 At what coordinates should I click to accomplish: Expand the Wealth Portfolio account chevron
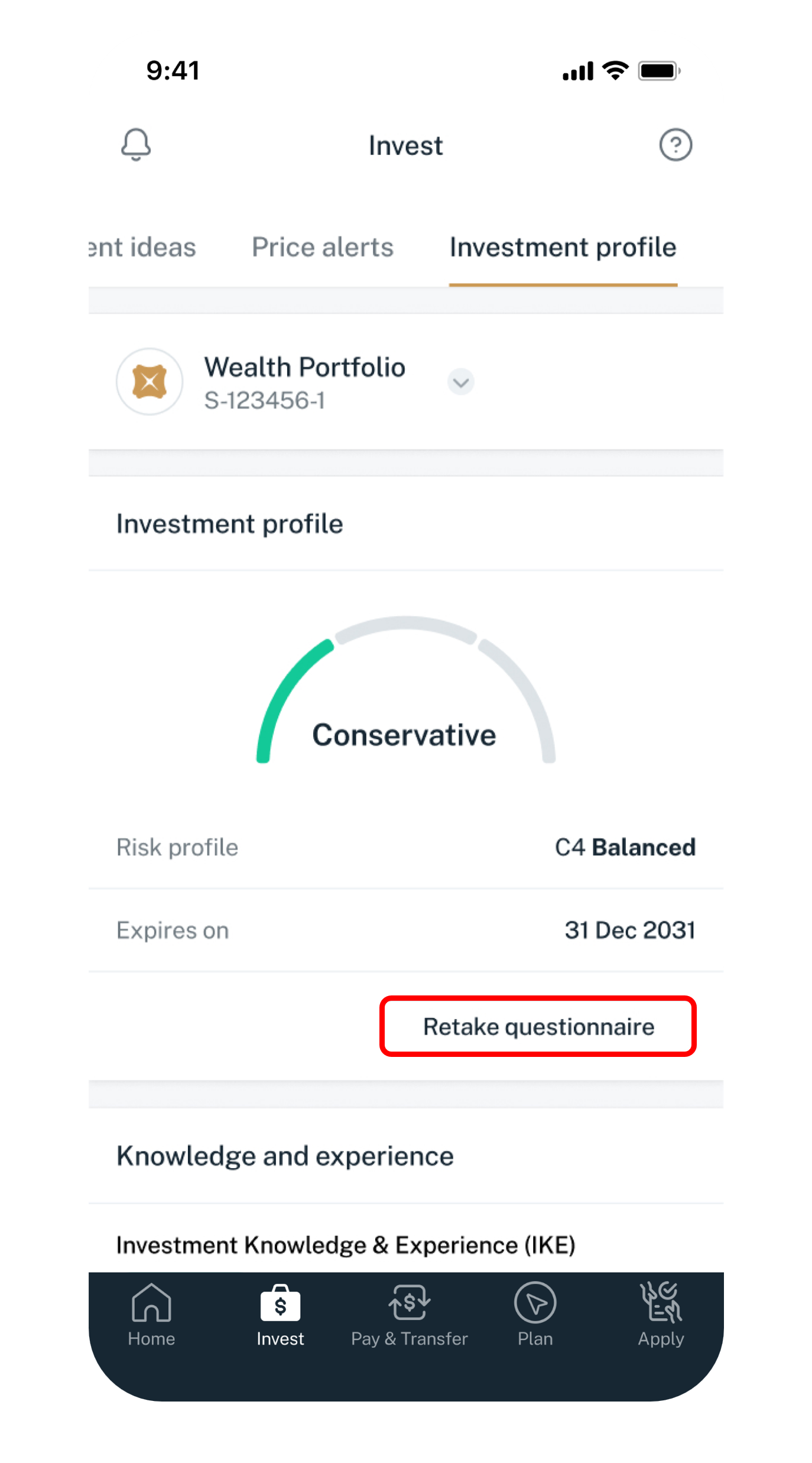pyautogui.click(x=461, y=382)
